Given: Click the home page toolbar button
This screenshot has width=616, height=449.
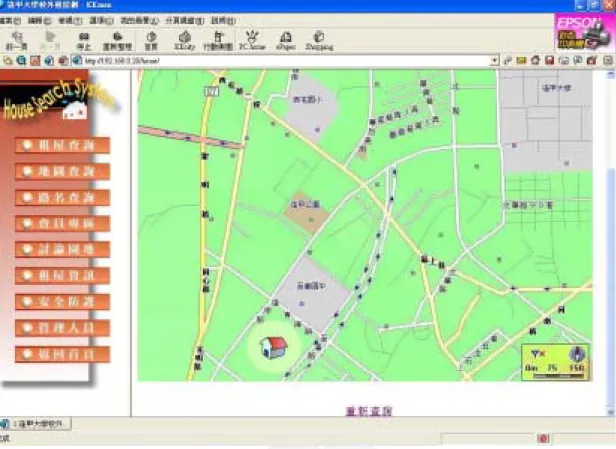Looking at the screenshot, I should pyautogui.click(x=151, y=41).
